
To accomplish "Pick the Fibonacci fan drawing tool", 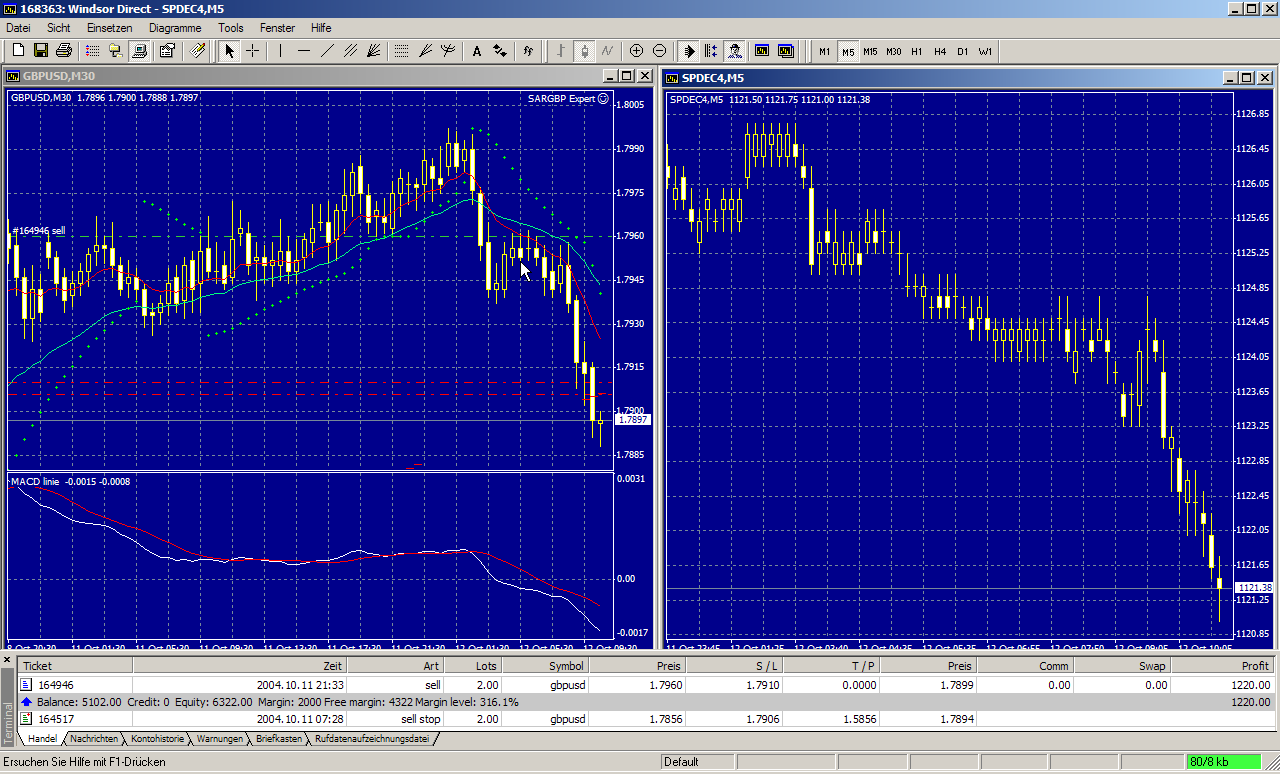I will coord(374,51).
